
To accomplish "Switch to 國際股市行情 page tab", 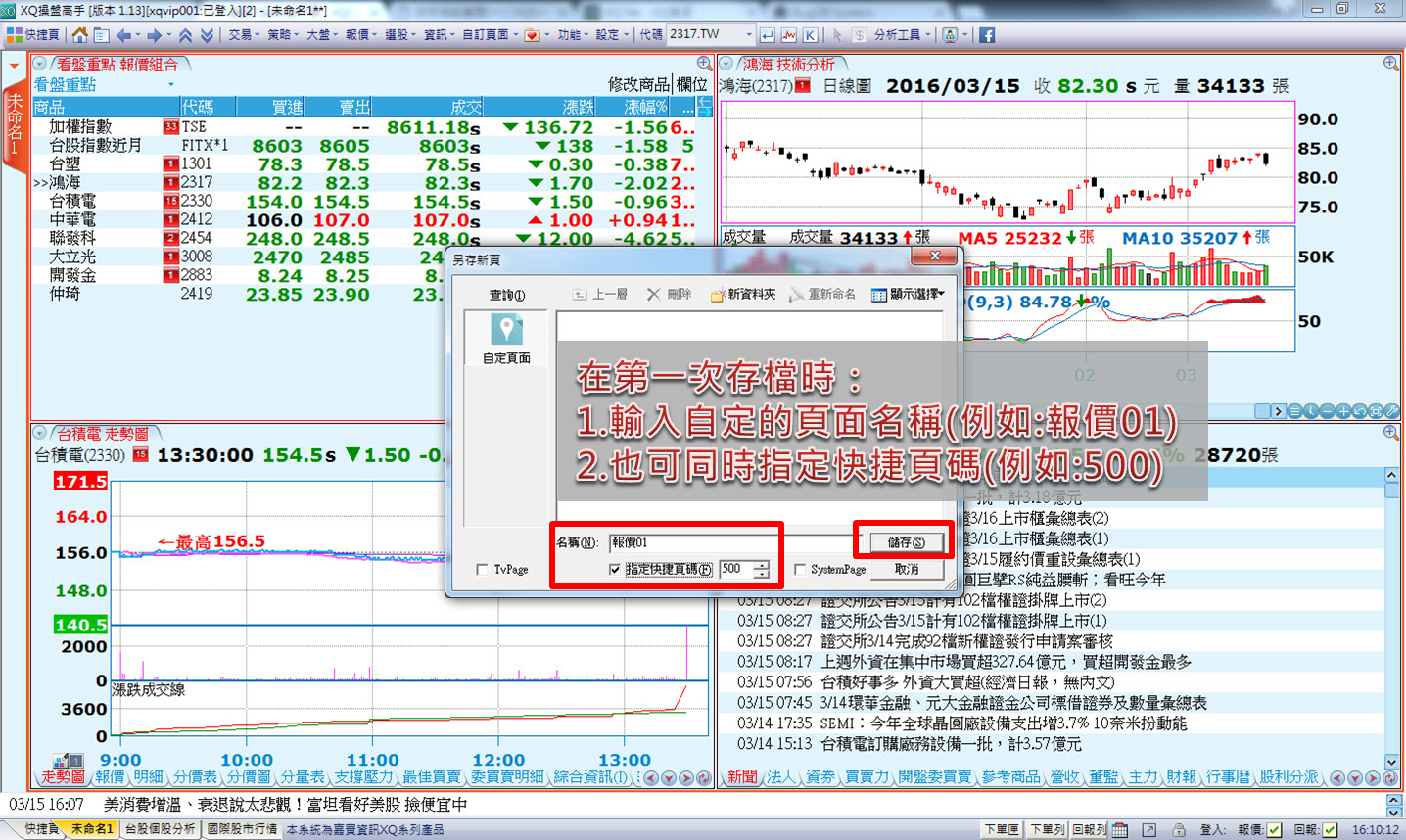I will click(242, 829).
